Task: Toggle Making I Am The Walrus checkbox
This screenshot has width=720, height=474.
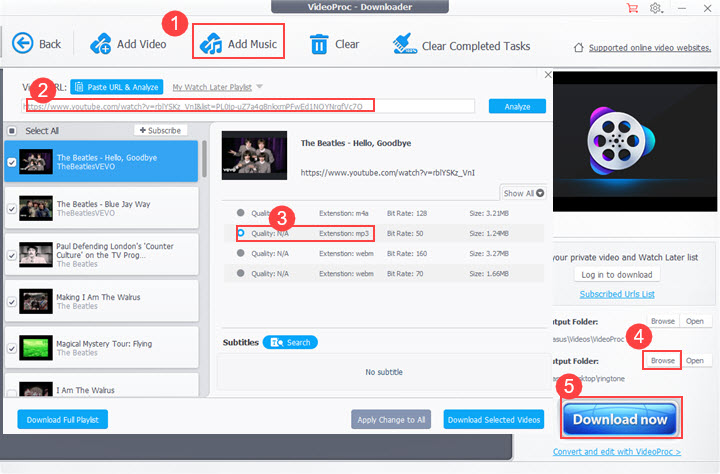Action: point(12,302)
